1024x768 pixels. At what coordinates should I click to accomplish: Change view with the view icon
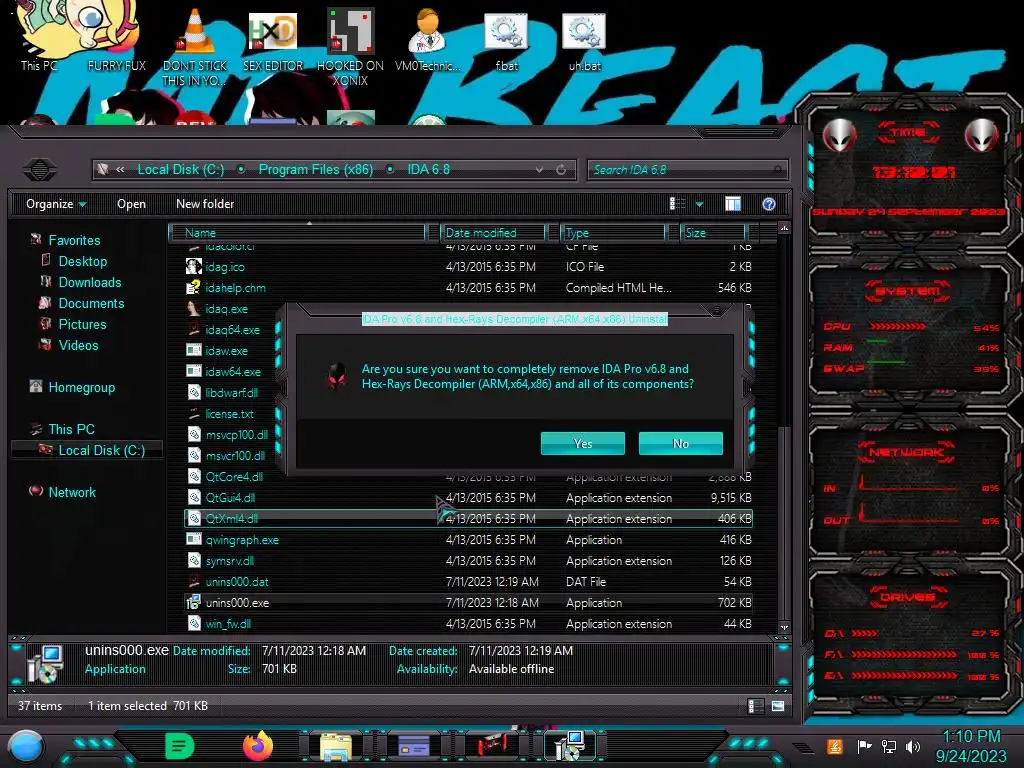coord(677,204)
